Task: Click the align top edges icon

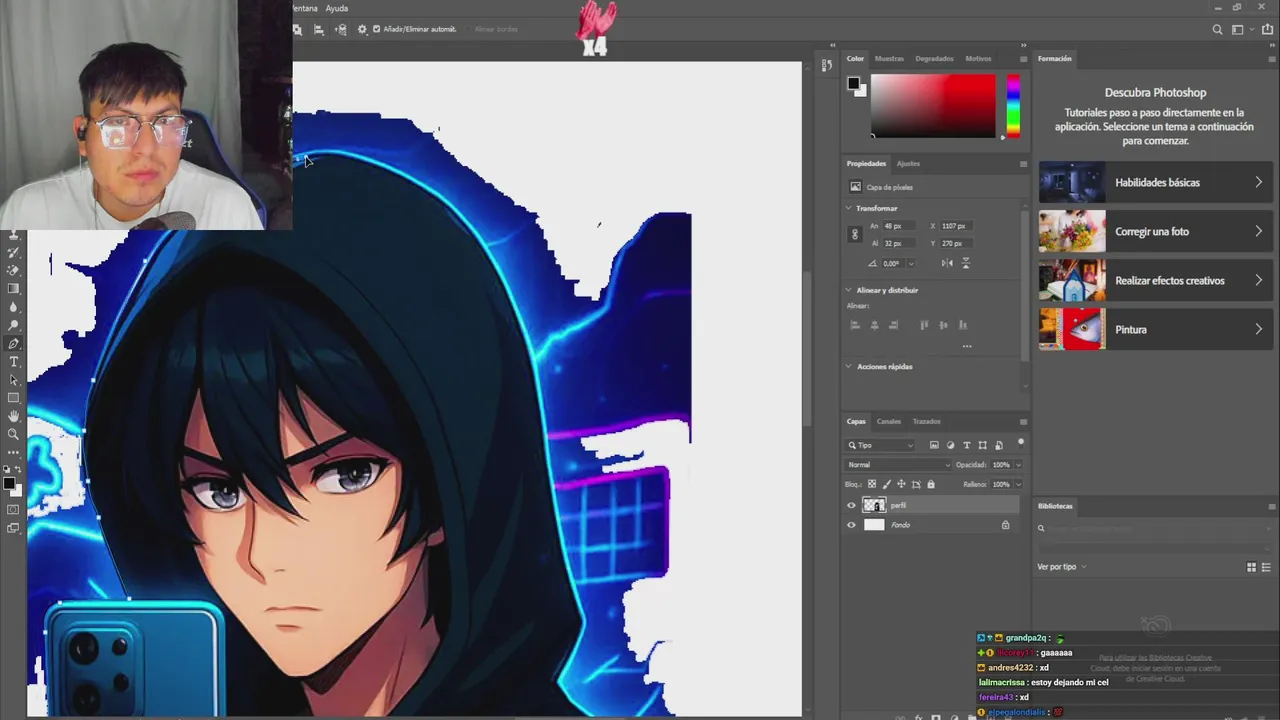Action: coord(924,325)
